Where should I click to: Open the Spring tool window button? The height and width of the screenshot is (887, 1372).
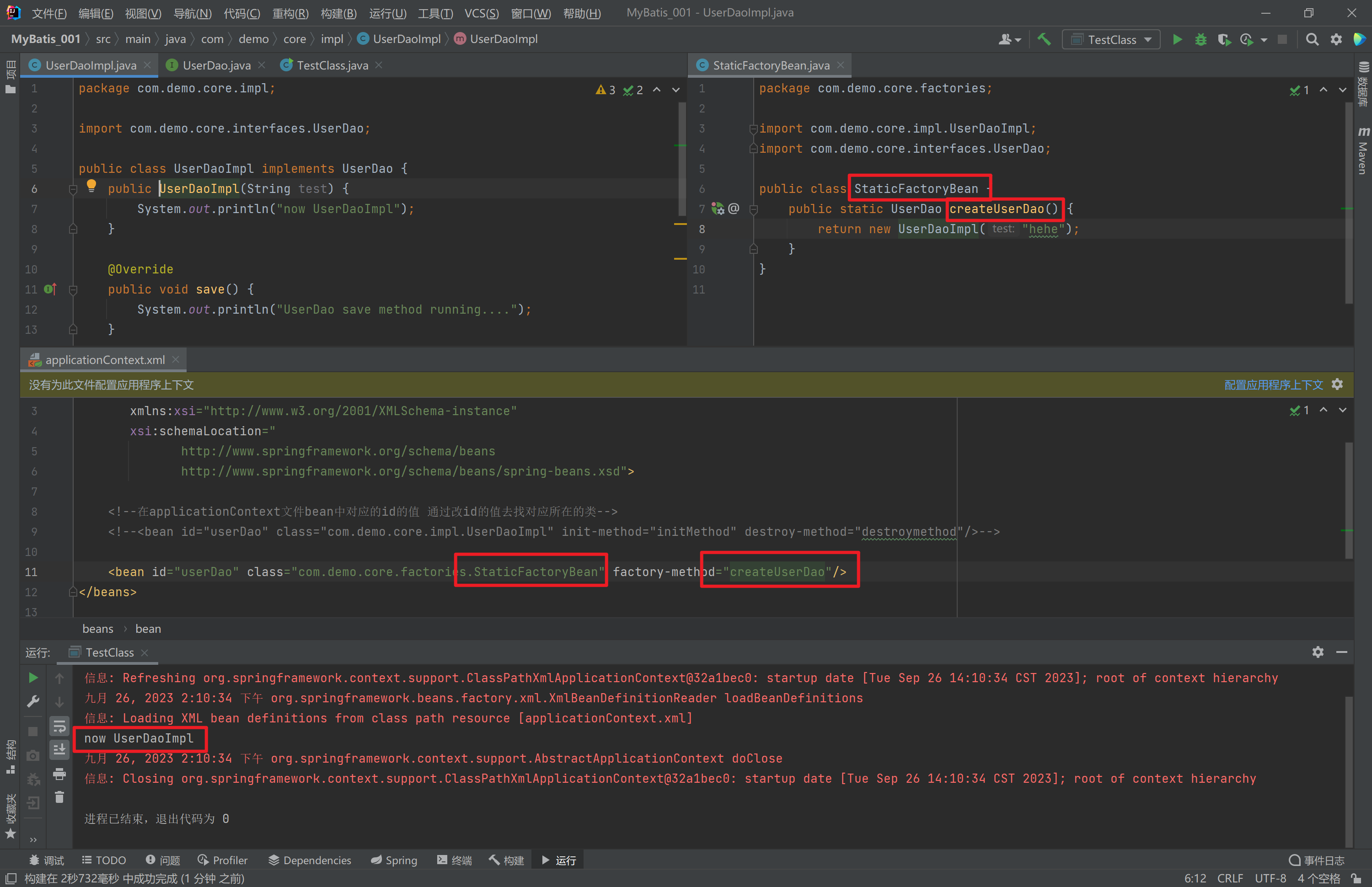[394, 860]
